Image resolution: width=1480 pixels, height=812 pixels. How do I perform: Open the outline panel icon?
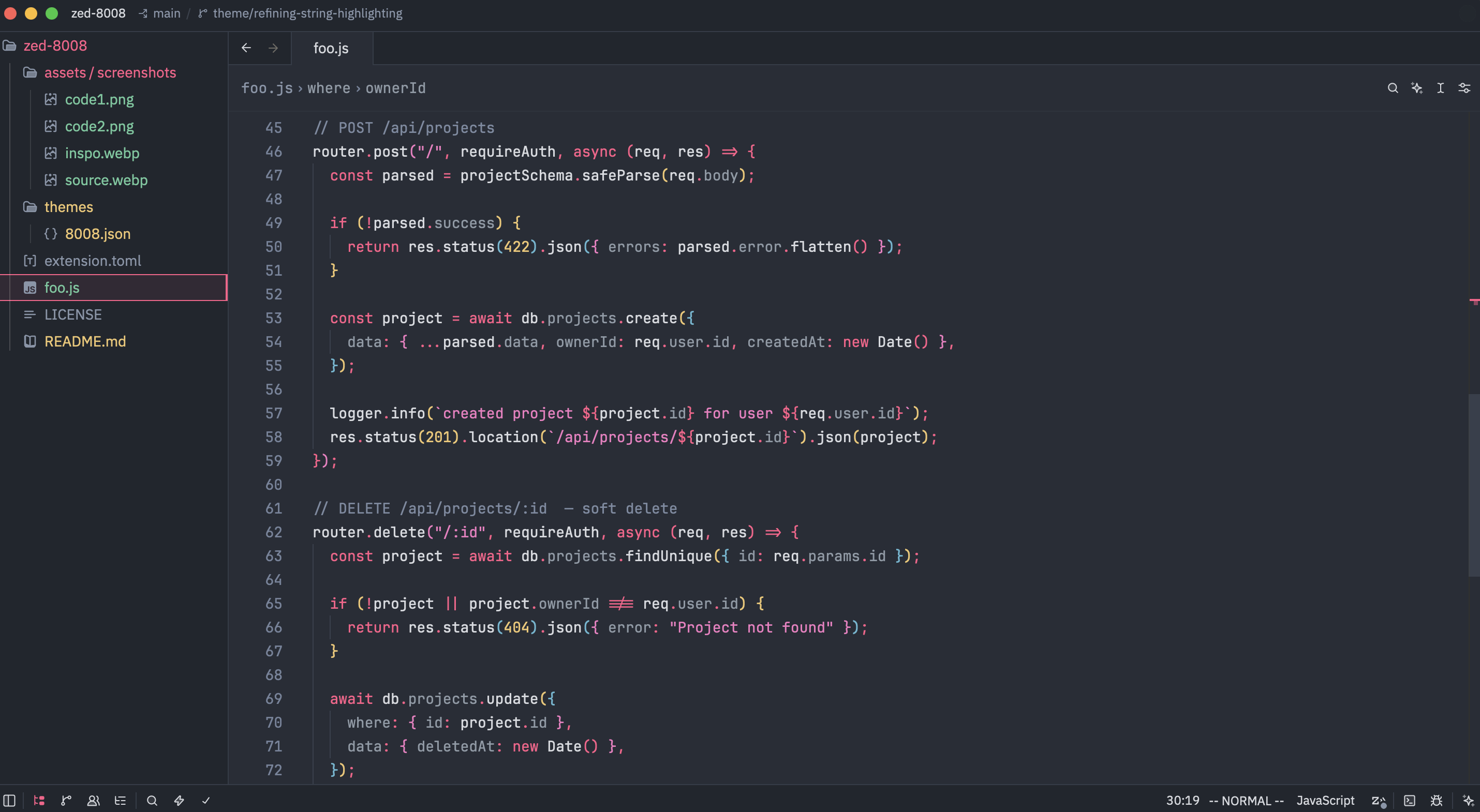point(120,800)
